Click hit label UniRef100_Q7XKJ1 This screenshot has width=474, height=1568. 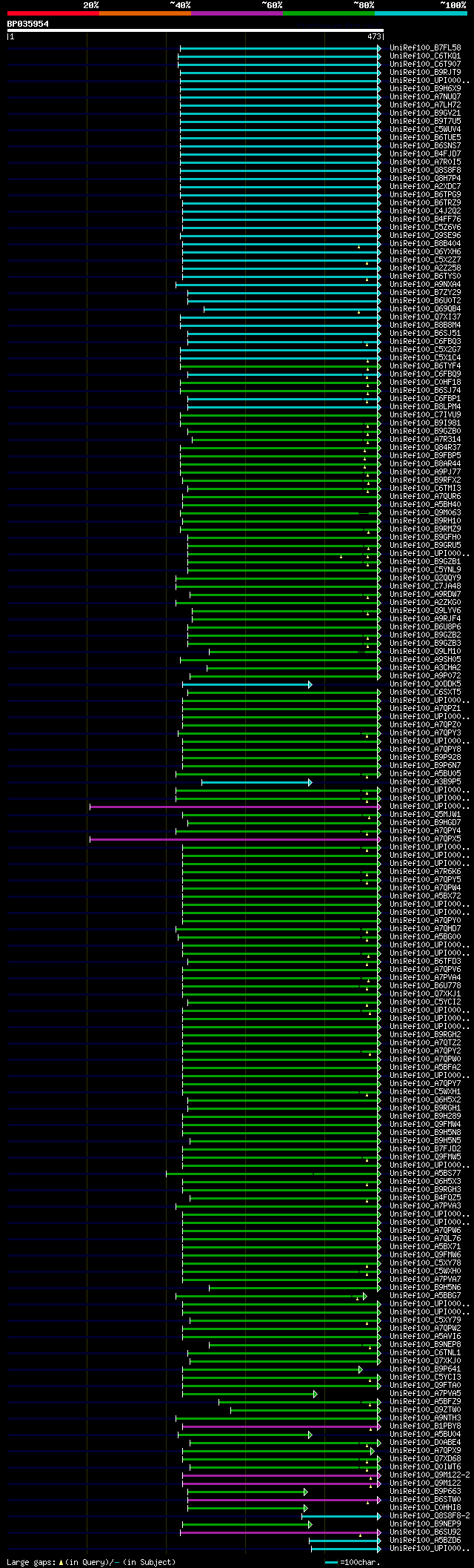click(x=425, y=993)
